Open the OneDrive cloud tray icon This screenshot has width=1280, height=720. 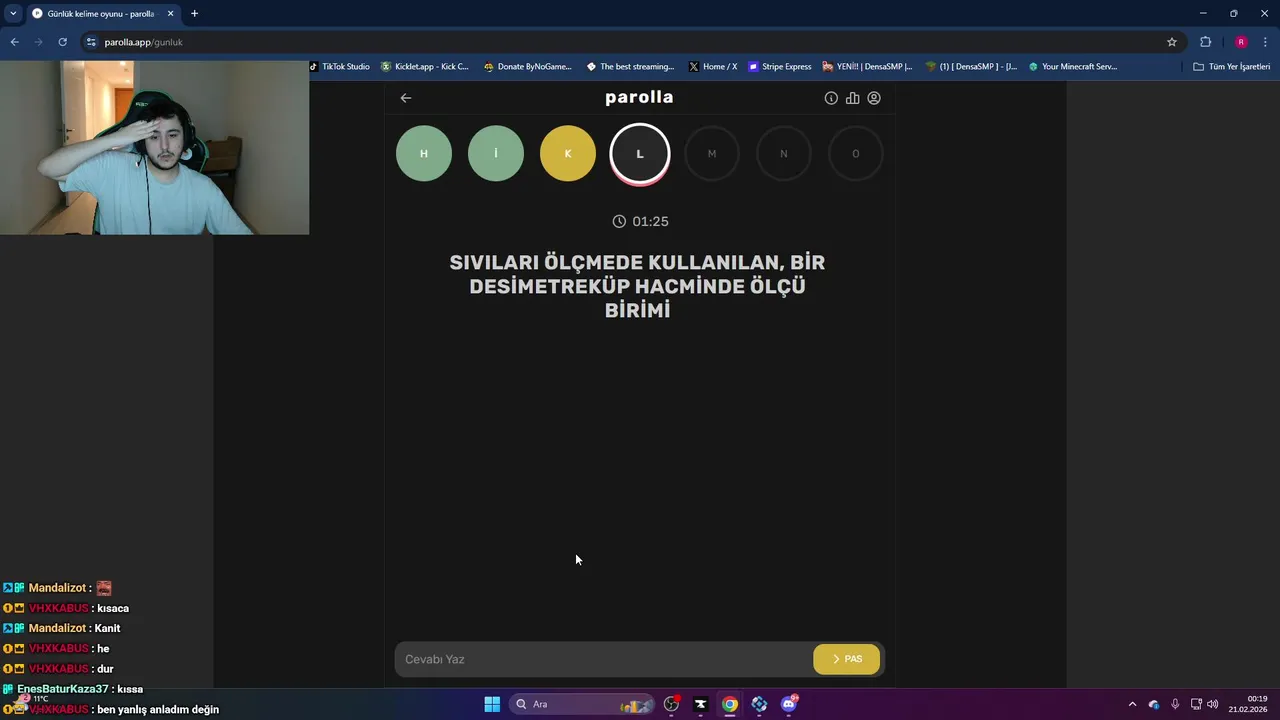(1154, 704)
